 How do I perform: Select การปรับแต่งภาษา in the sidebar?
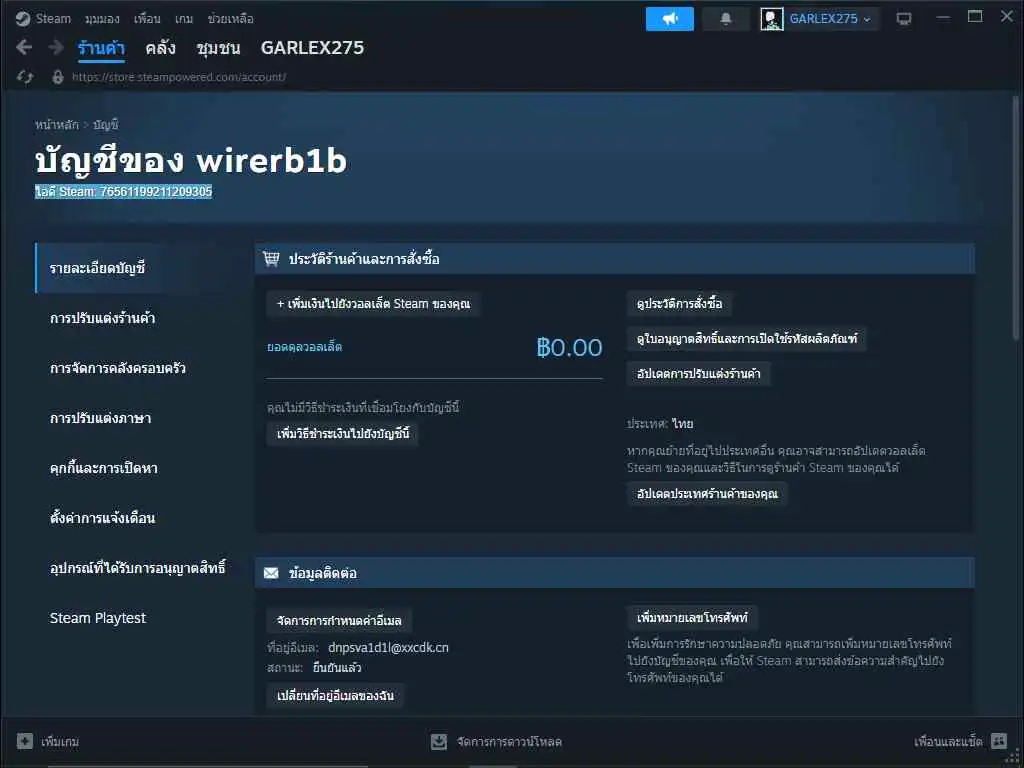pyautogui.click(x=101, y=418)
